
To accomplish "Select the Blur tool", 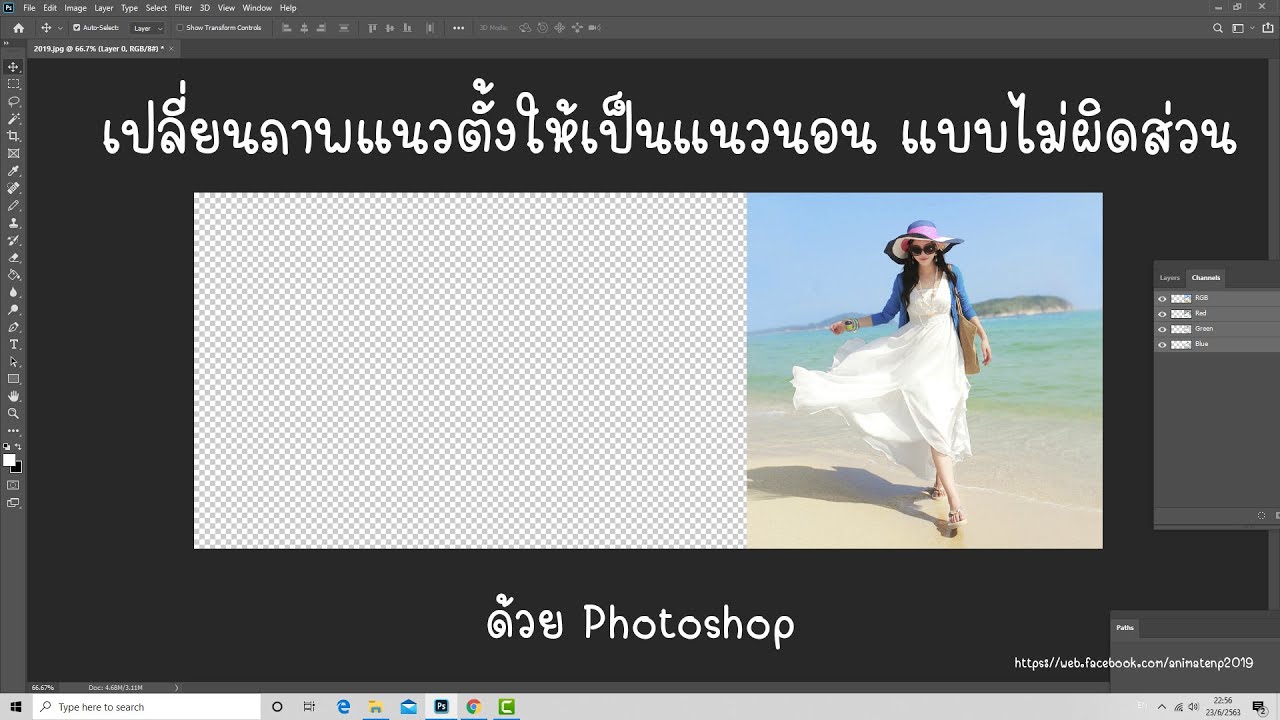I will pos(13,292).
